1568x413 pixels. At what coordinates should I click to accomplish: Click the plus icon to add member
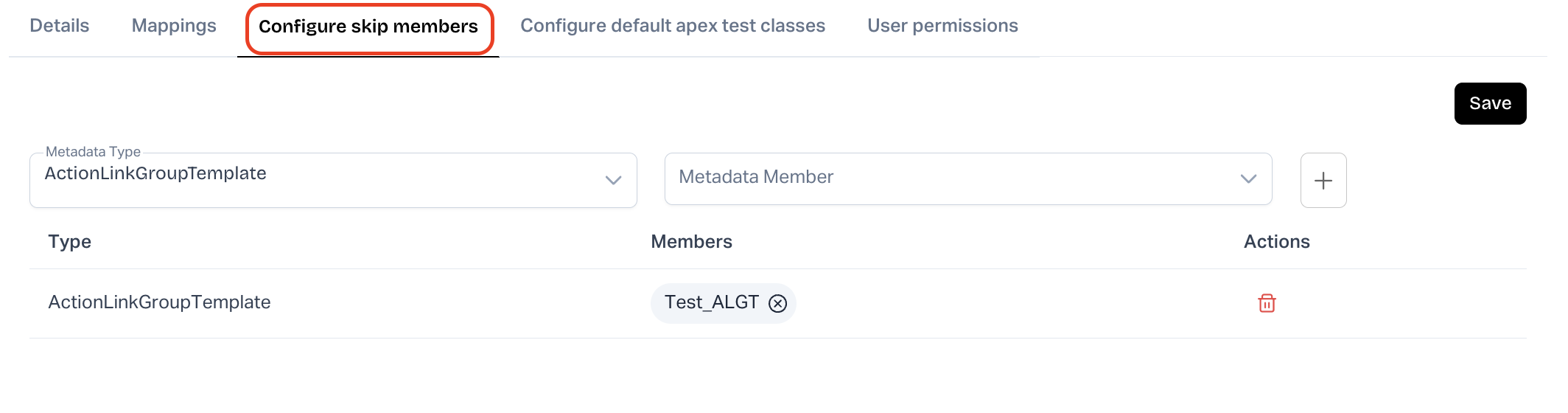[x=1323, y=181]
